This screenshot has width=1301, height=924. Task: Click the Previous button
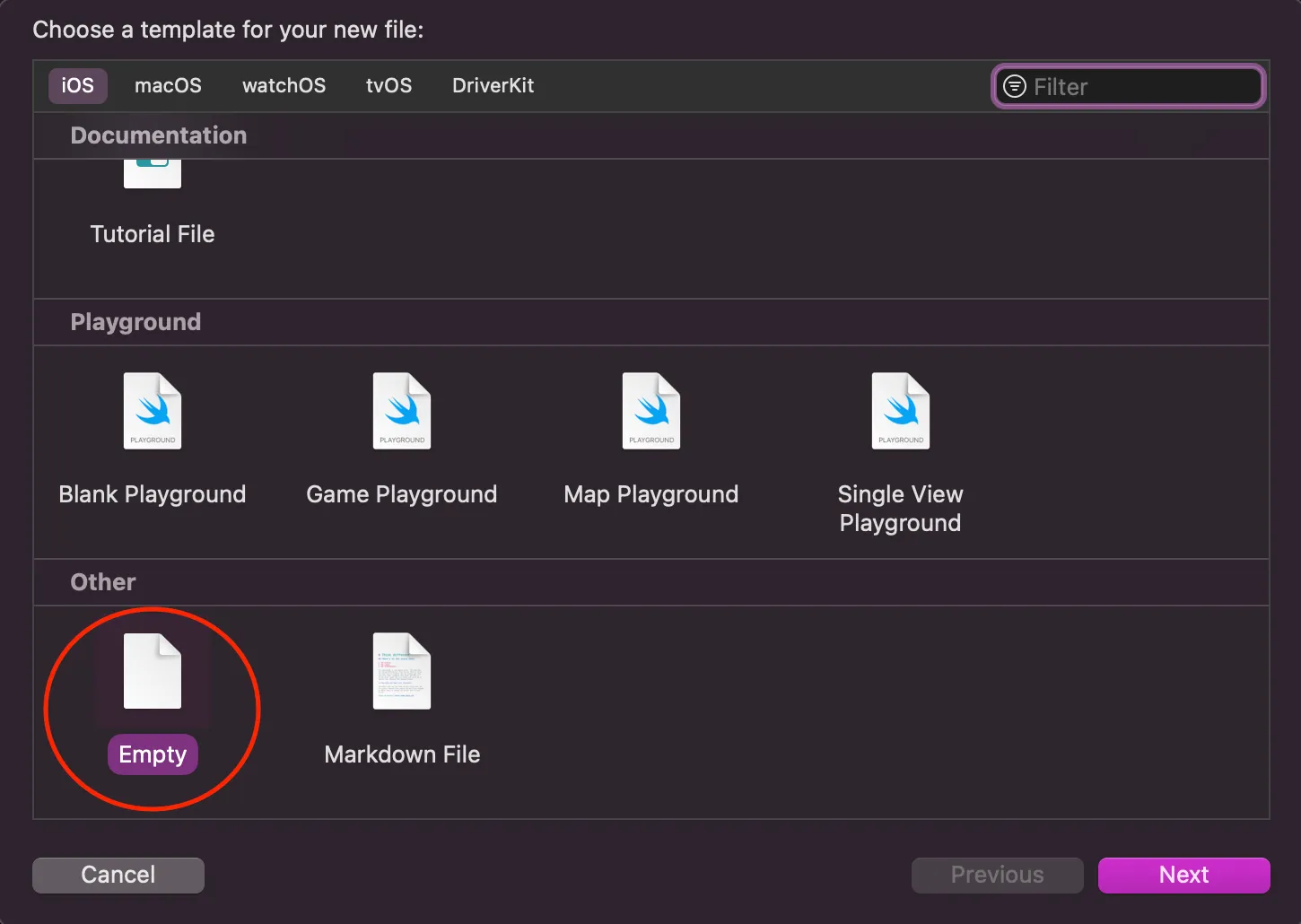coord(997,875)
